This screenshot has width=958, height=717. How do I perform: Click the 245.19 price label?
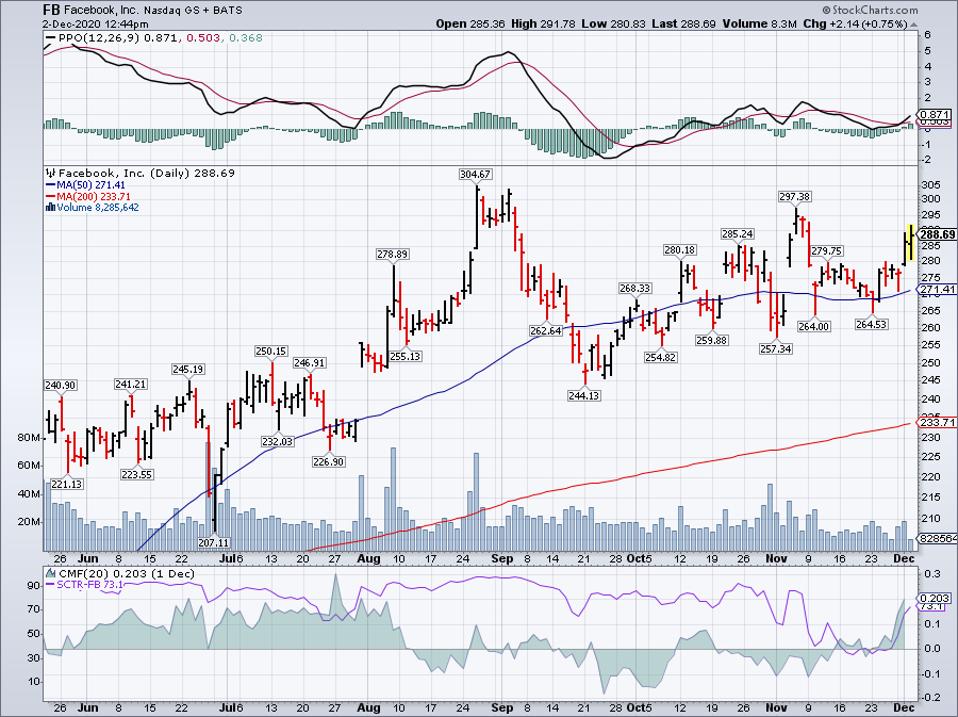(x=188, y=369)
